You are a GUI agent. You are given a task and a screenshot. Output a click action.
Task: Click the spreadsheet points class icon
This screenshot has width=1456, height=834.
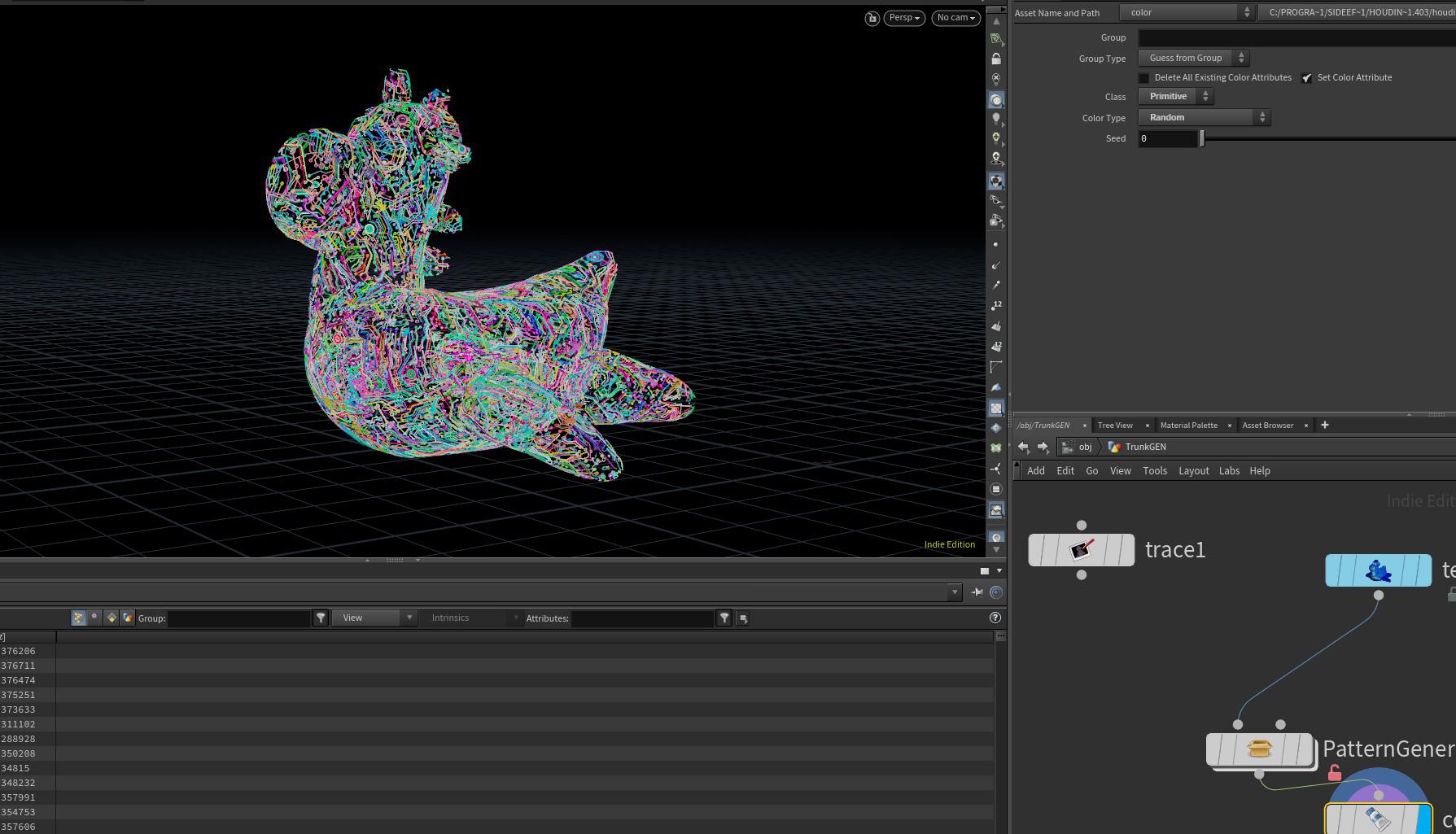coord(78,618)
